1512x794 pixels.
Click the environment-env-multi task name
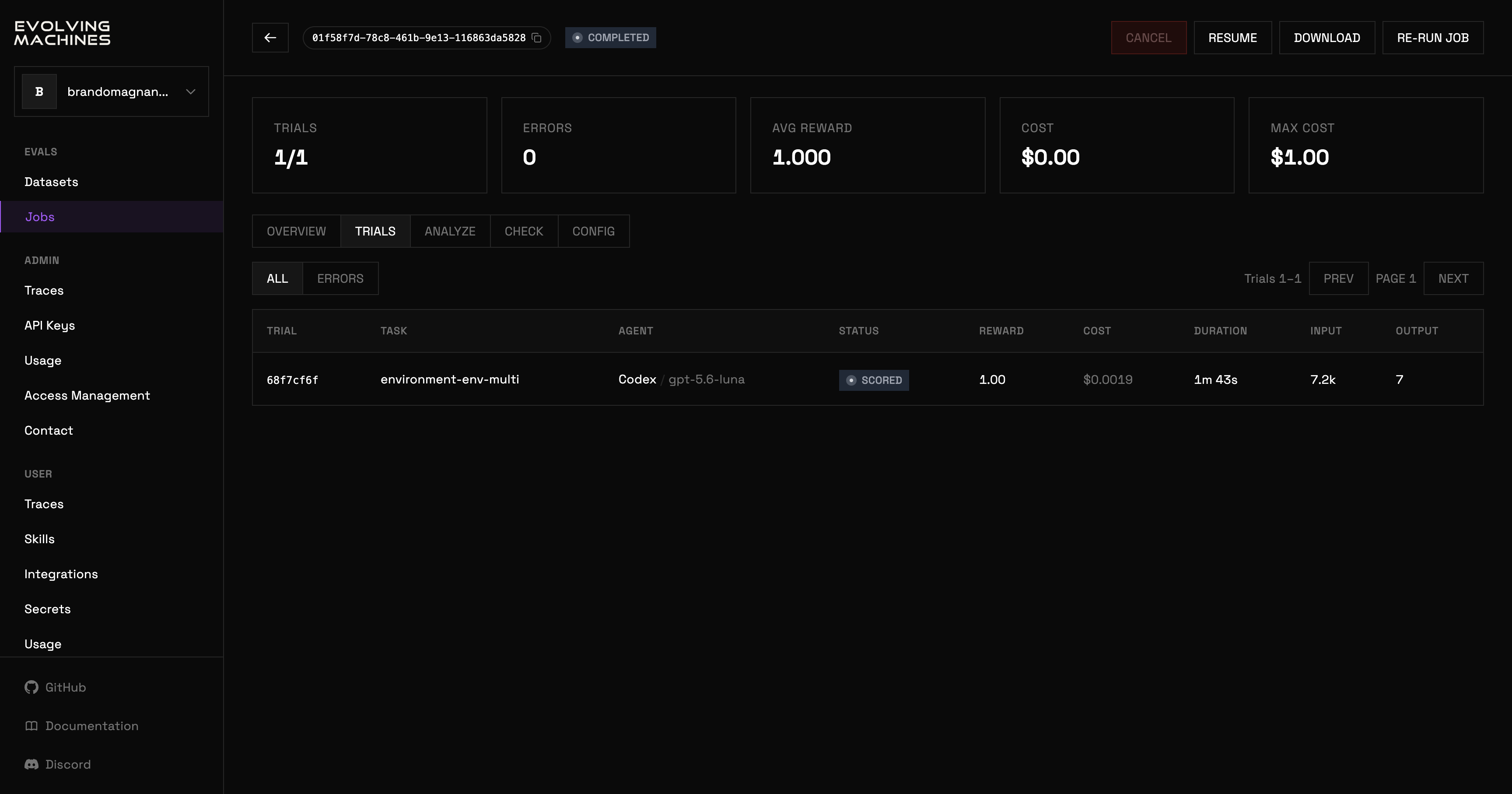[x=450, y=379]
